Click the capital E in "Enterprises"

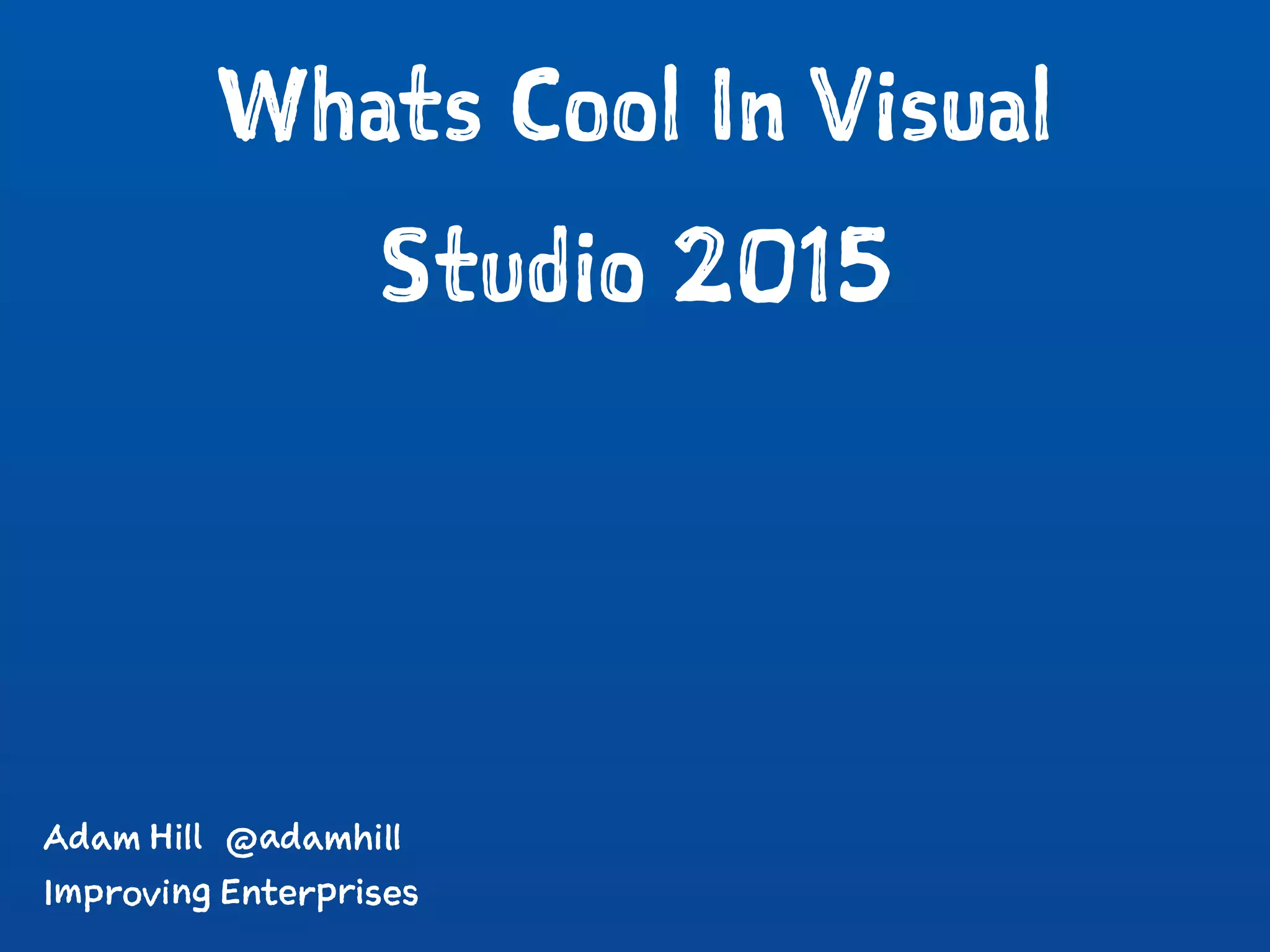point(231,892)
